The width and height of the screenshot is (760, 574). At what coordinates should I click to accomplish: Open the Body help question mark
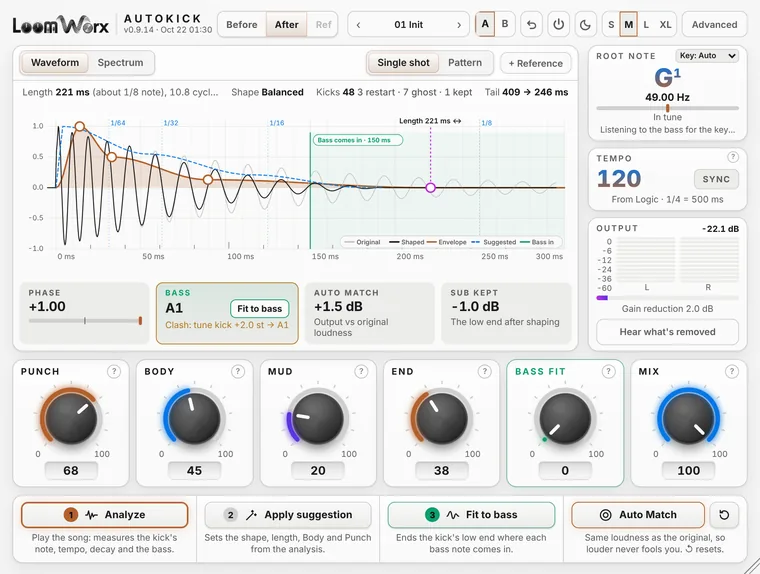click(x=238, y=371)
